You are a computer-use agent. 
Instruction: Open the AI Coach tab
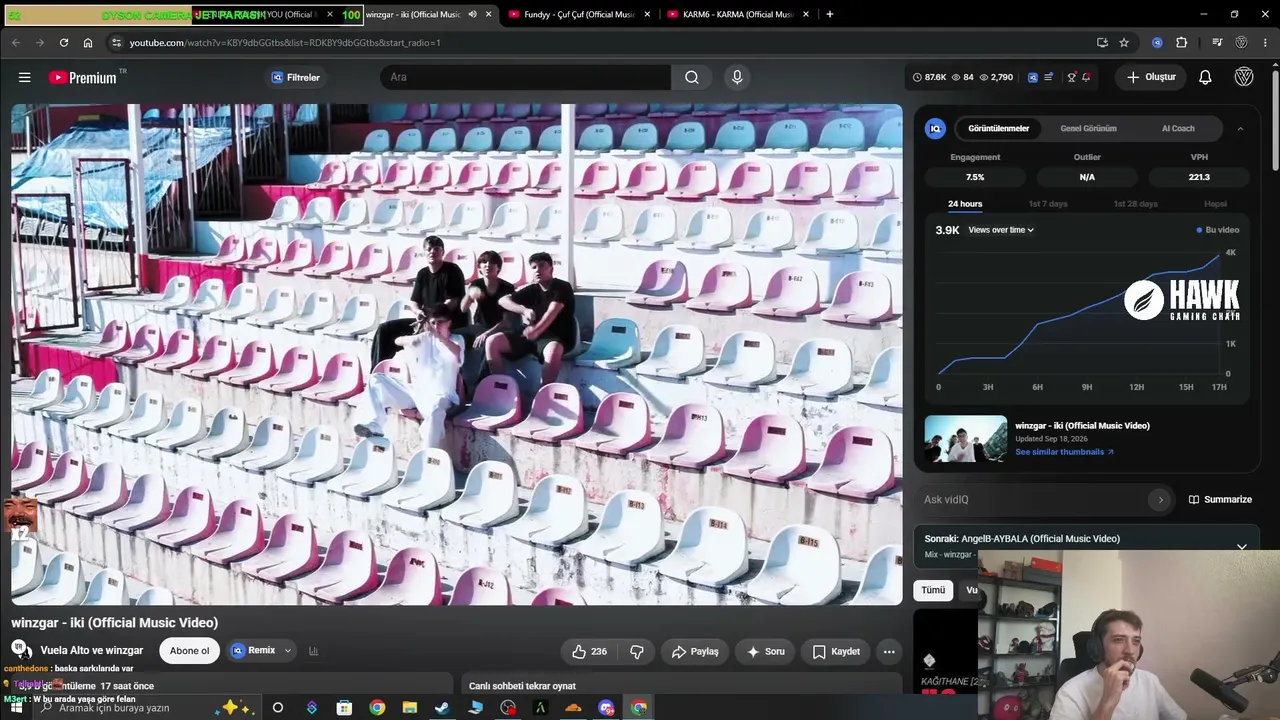(1178, 128)
